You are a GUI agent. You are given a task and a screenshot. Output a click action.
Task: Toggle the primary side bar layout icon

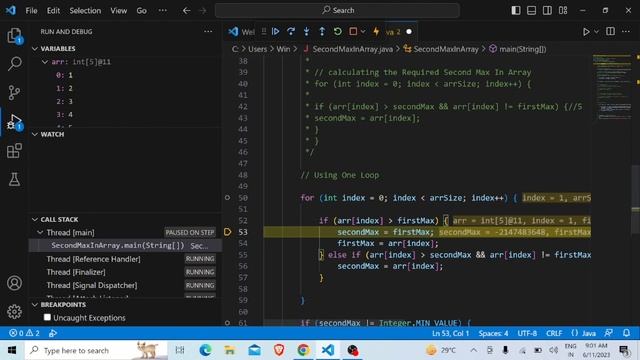point(516,10)
